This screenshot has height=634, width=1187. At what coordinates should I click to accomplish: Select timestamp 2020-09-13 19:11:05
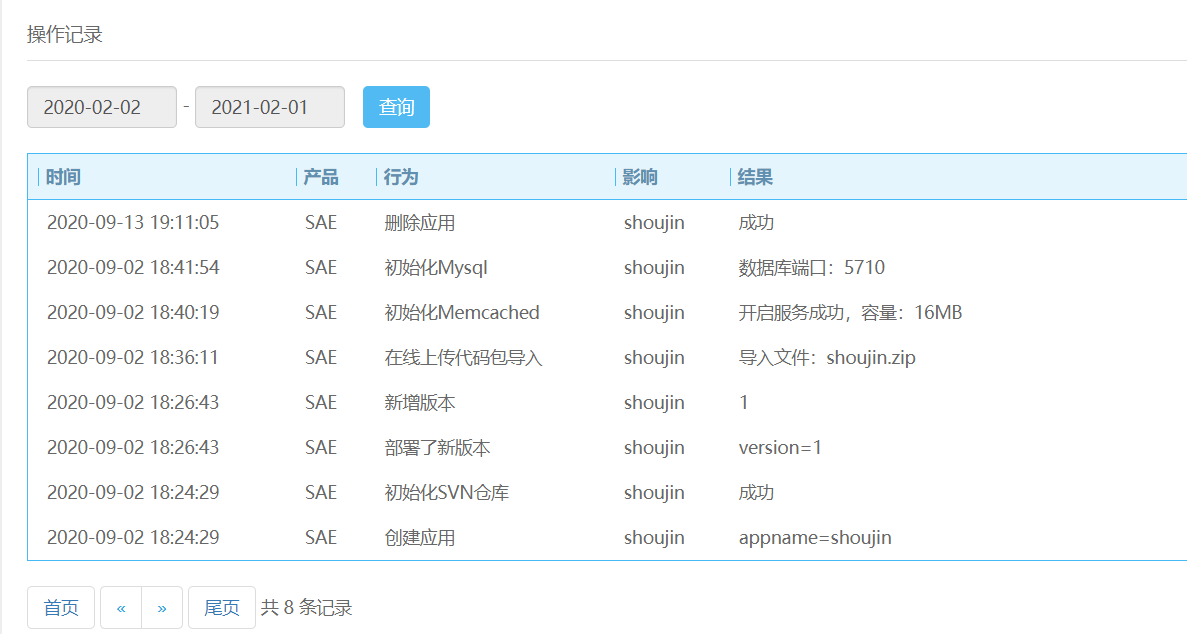133,223
